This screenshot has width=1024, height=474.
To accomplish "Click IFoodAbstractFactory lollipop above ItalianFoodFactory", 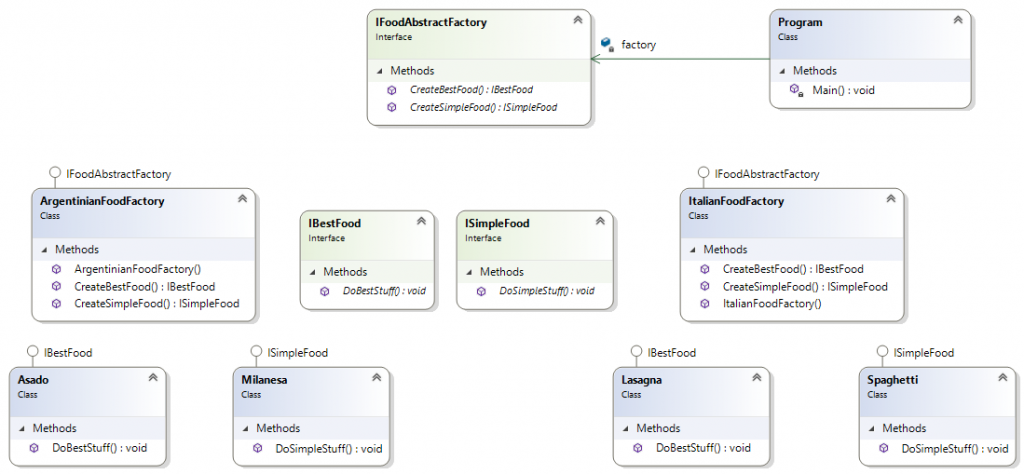I will tap(703, 174).
